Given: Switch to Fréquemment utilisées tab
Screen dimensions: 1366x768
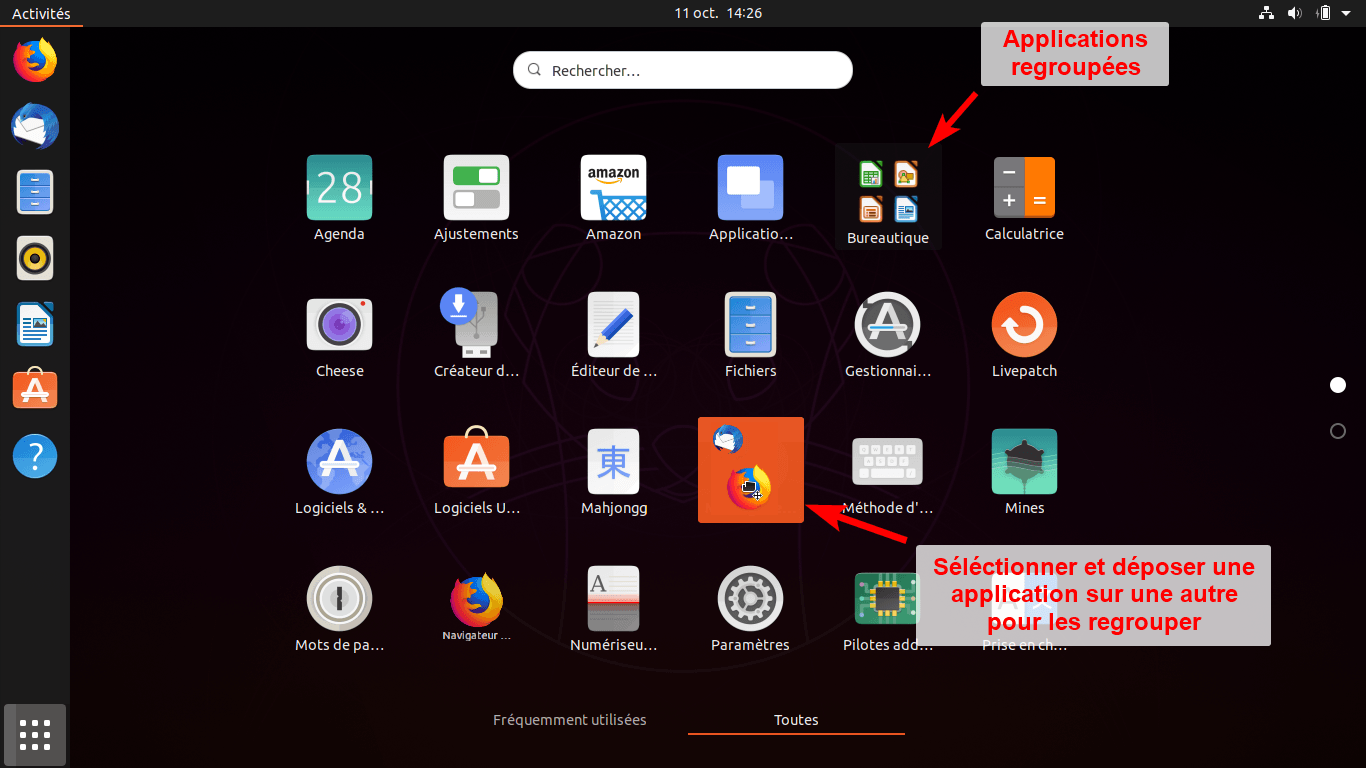Looking at the screenshot, I should 569,720.
